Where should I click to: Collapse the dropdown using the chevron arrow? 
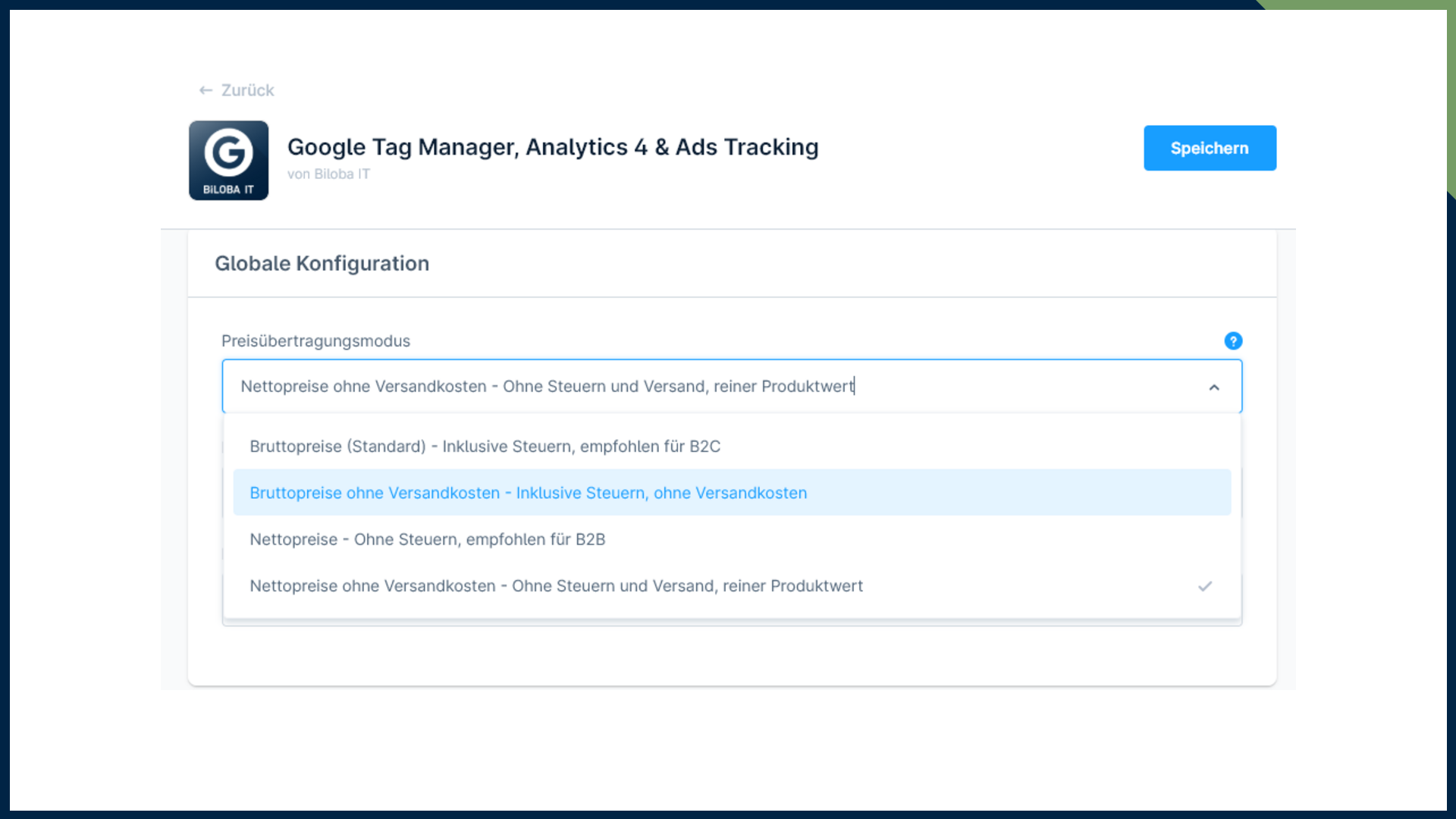click(x=1214, y=388)
